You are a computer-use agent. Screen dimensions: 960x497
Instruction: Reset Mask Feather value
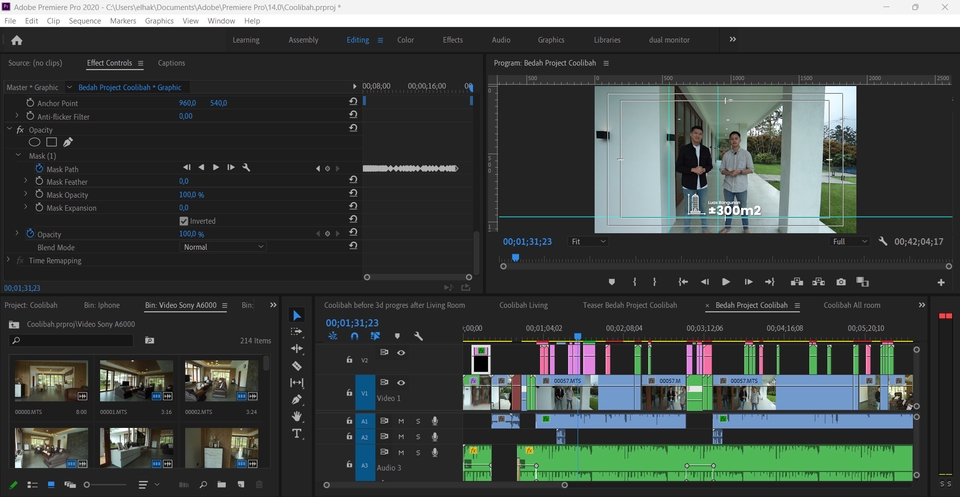(x=353, y=181)
